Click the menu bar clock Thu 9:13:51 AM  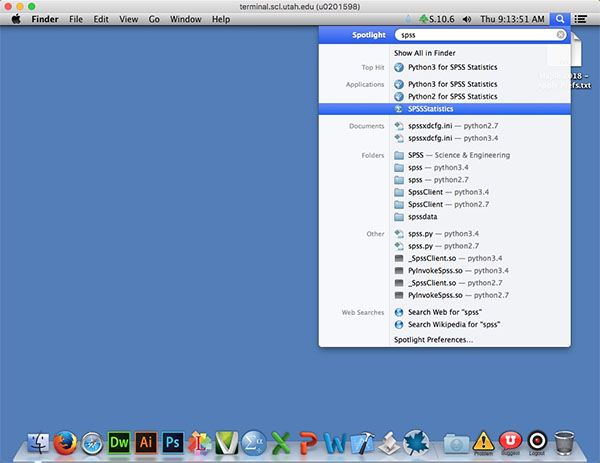tap(512, 19)
